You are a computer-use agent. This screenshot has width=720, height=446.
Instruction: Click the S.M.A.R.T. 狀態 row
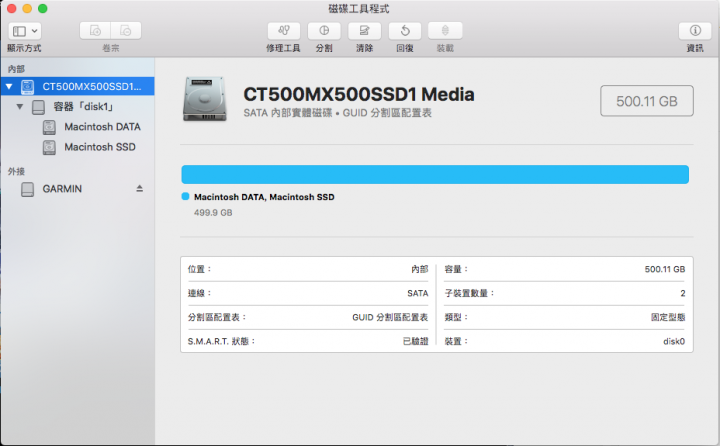(x=308, y=341)
